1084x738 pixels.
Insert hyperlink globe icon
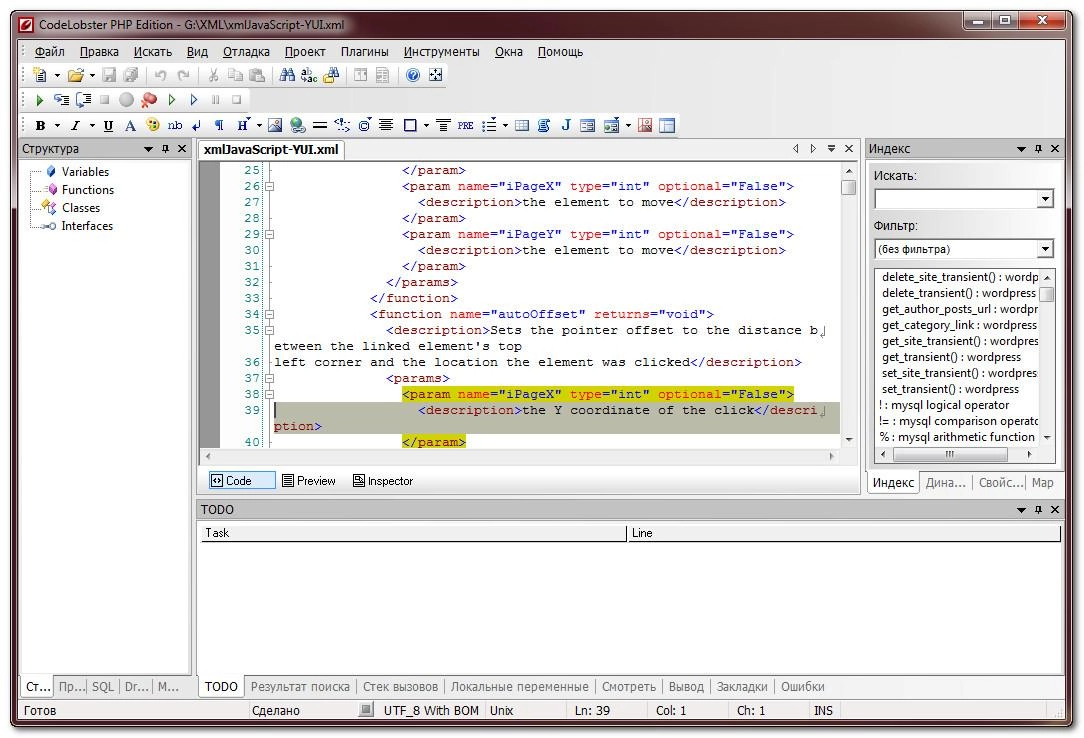[298, 125]
